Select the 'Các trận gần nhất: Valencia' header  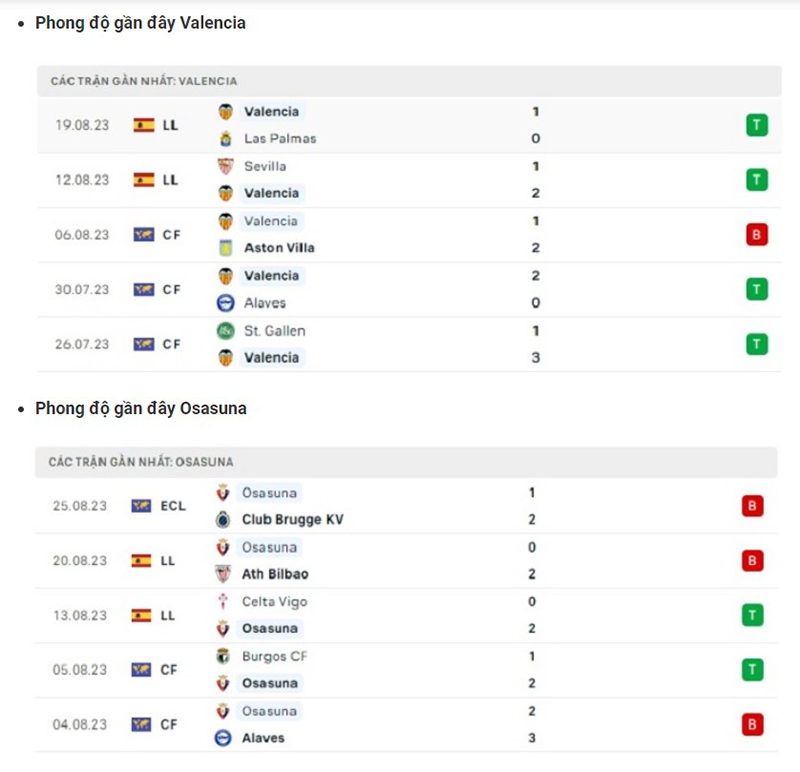tap(144, 81)
